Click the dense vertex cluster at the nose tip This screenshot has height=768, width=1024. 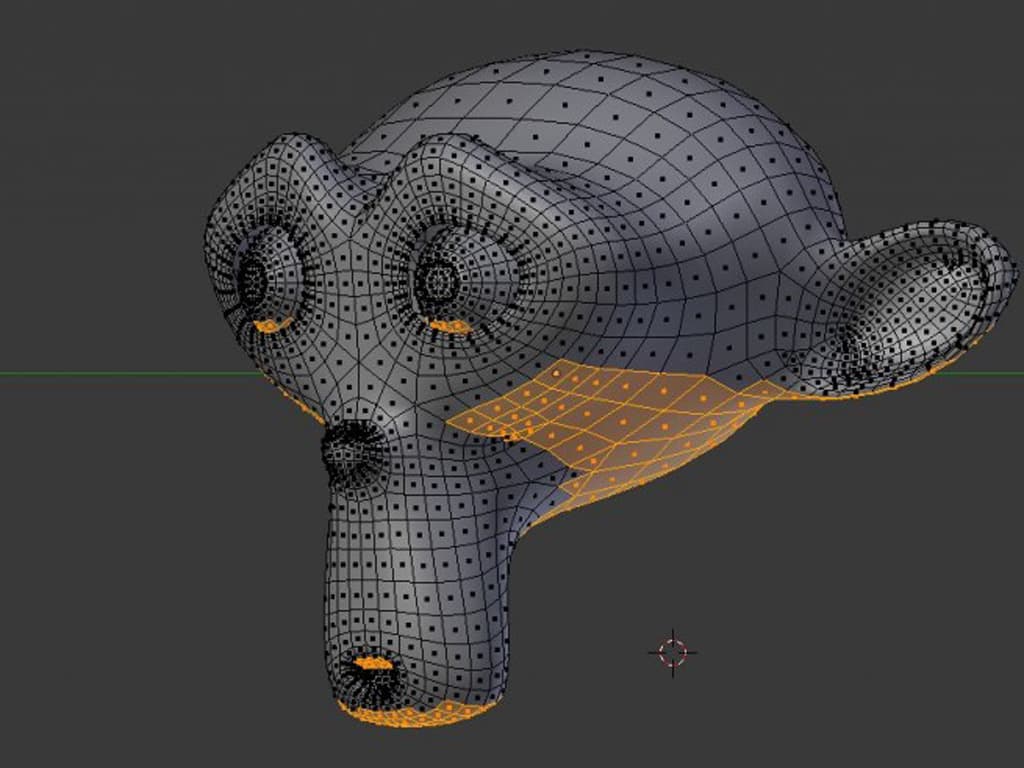[x=353, y=449]
